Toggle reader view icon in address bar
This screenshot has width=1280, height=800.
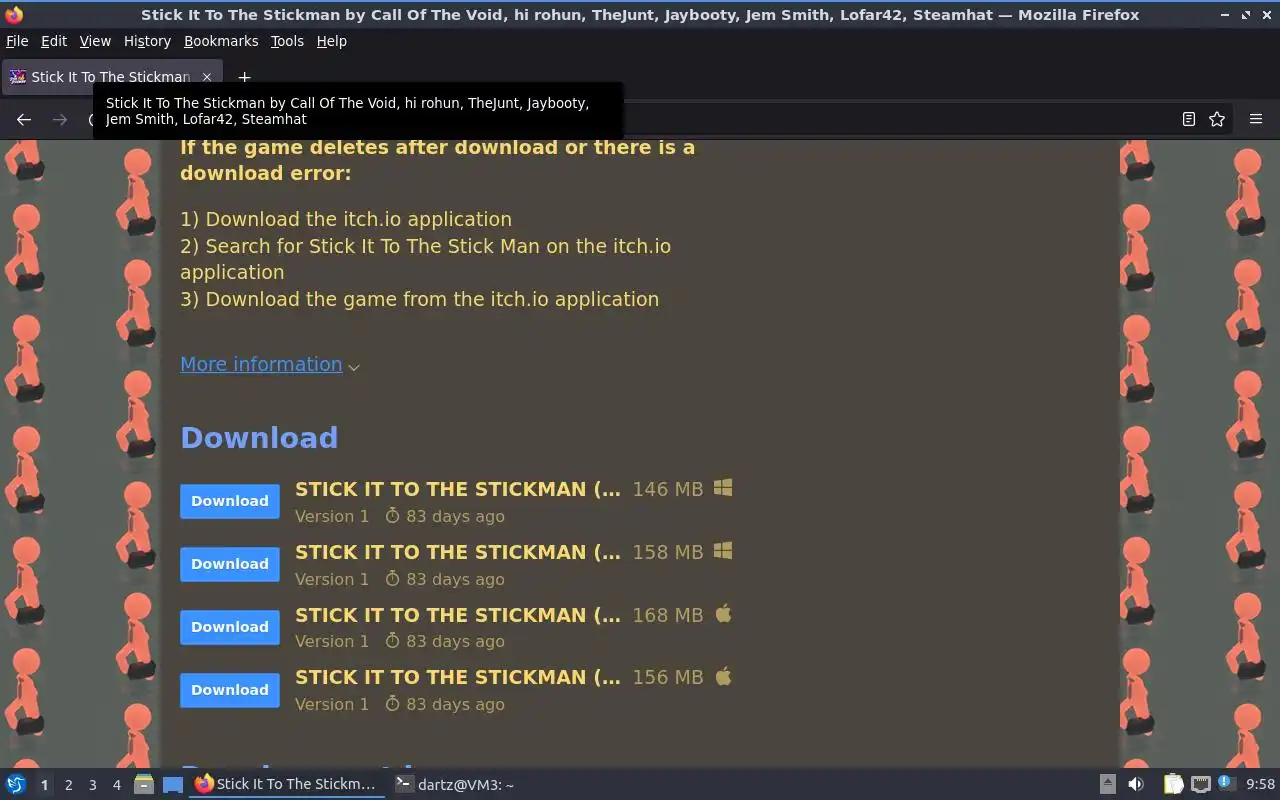pyautogui.click(x=1188, y=119)
